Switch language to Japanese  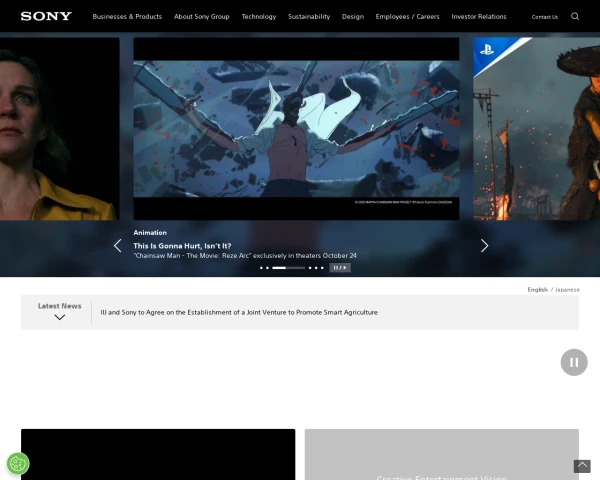click(567, 290)
